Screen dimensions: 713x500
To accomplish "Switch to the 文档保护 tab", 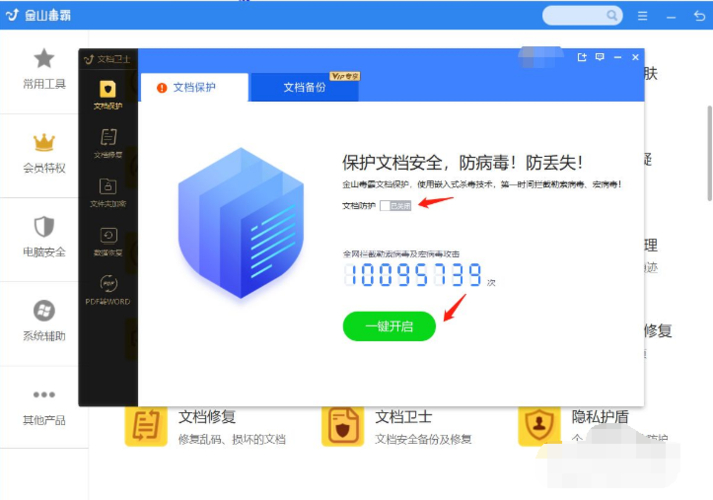I will point(194,87).
